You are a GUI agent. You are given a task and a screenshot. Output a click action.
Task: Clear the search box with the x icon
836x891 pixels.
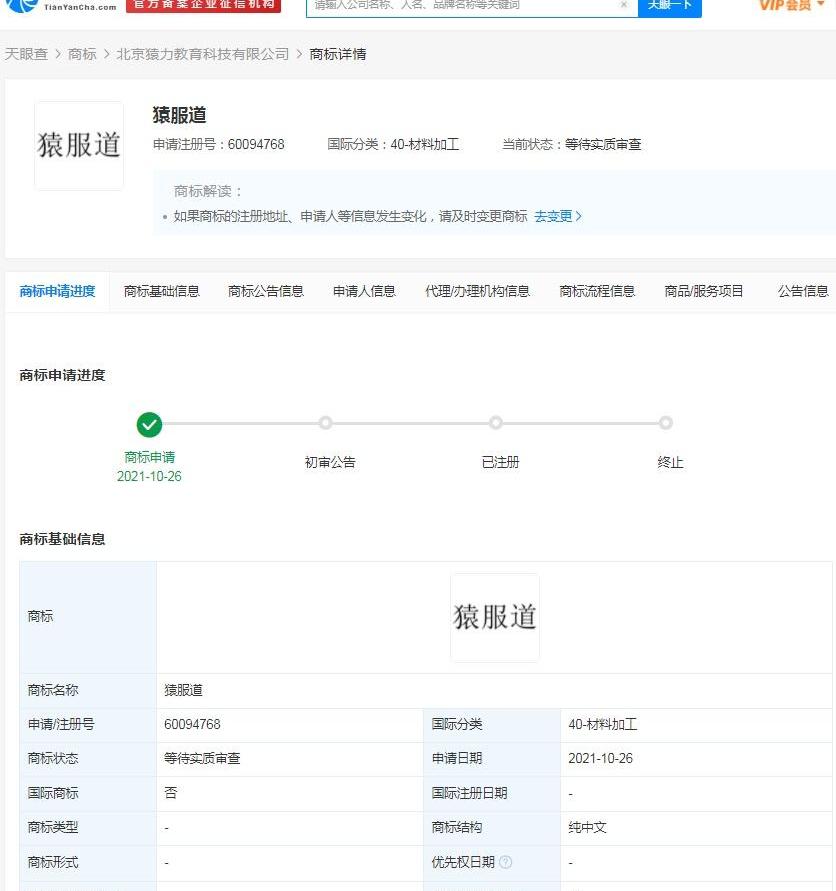coord(624,5)
